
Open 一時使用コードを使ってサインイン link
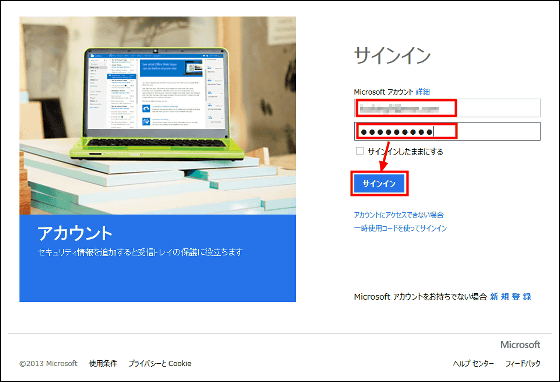[400, 228]
